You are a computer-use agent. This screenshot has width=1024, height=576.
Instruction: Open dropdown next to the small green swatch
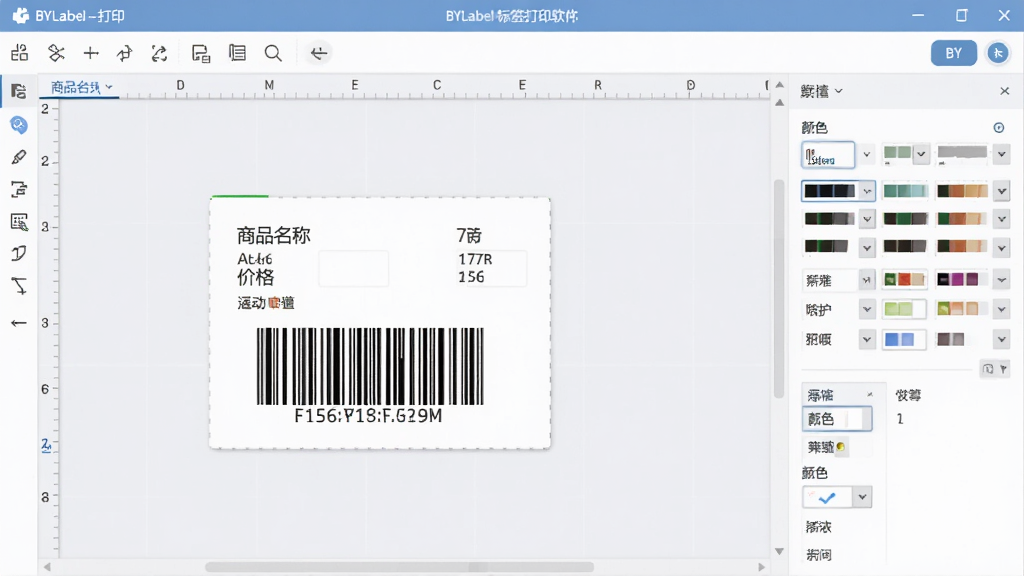(x=921, y=154)
